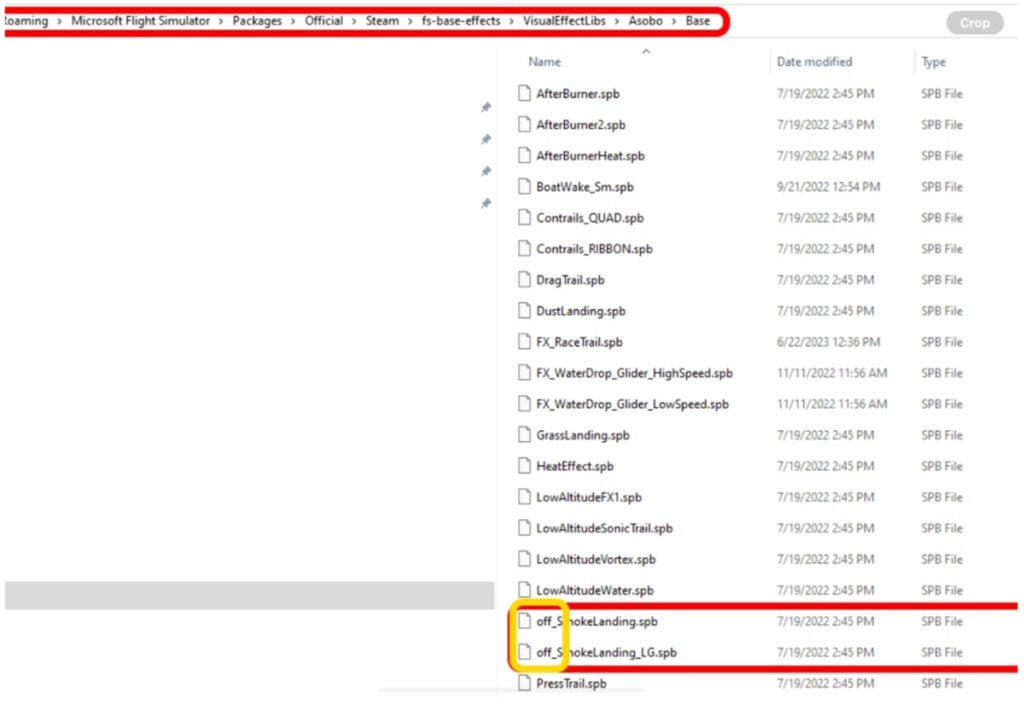Click the BoatWake_Sm.spb file icon
Viewport: 1024px width, 704px height.
pos(524,186)
